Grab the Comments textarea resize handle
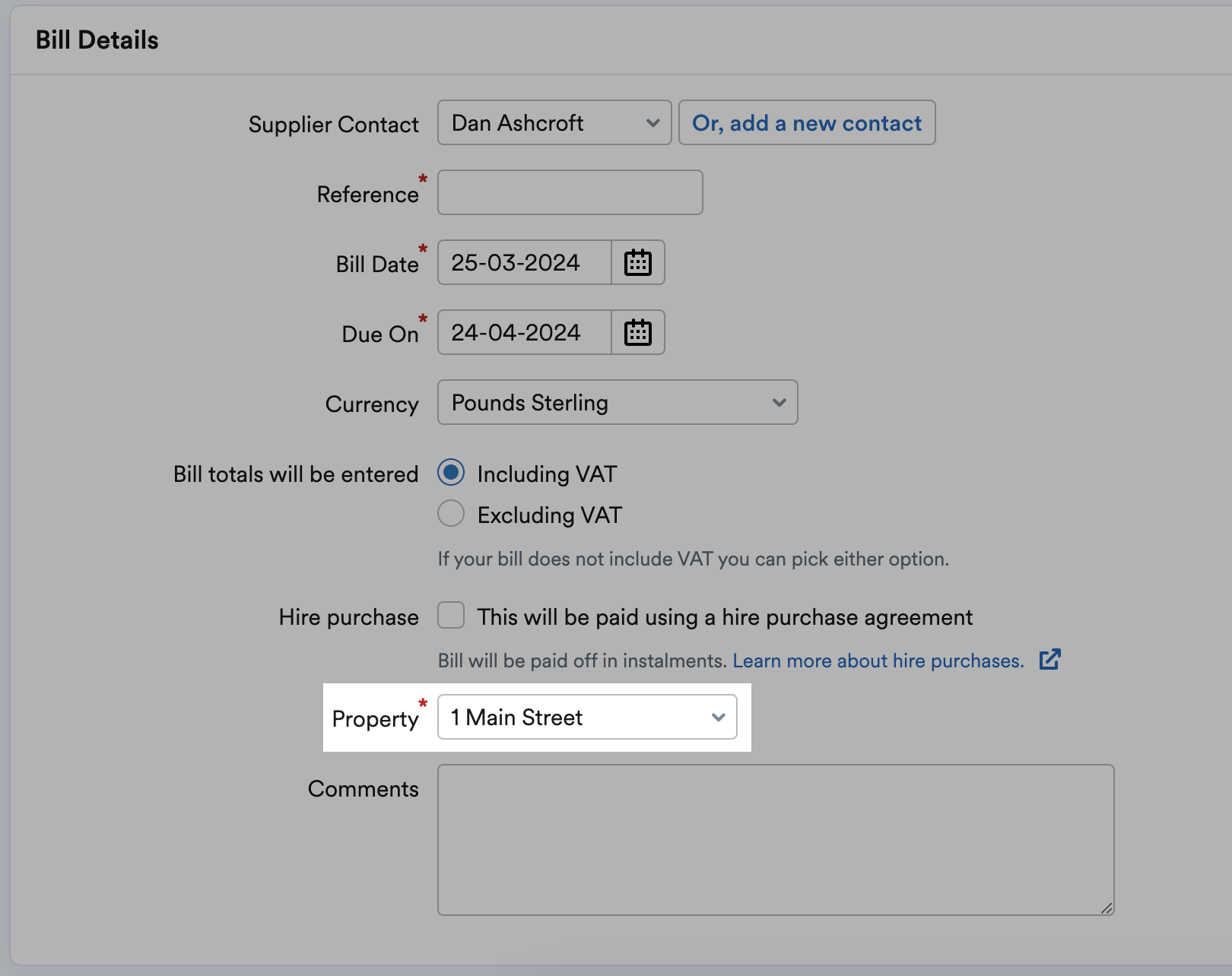1232x976 pixels. [x=1107, y=908]
